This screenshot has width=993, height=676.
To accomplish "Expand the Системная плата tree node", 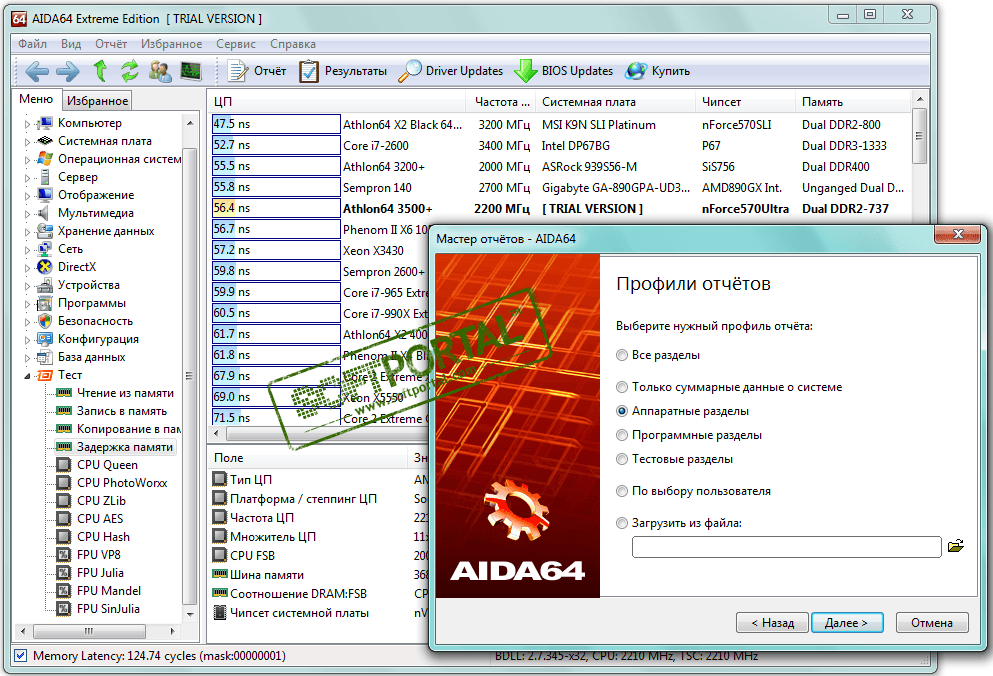I will point(27,141).
